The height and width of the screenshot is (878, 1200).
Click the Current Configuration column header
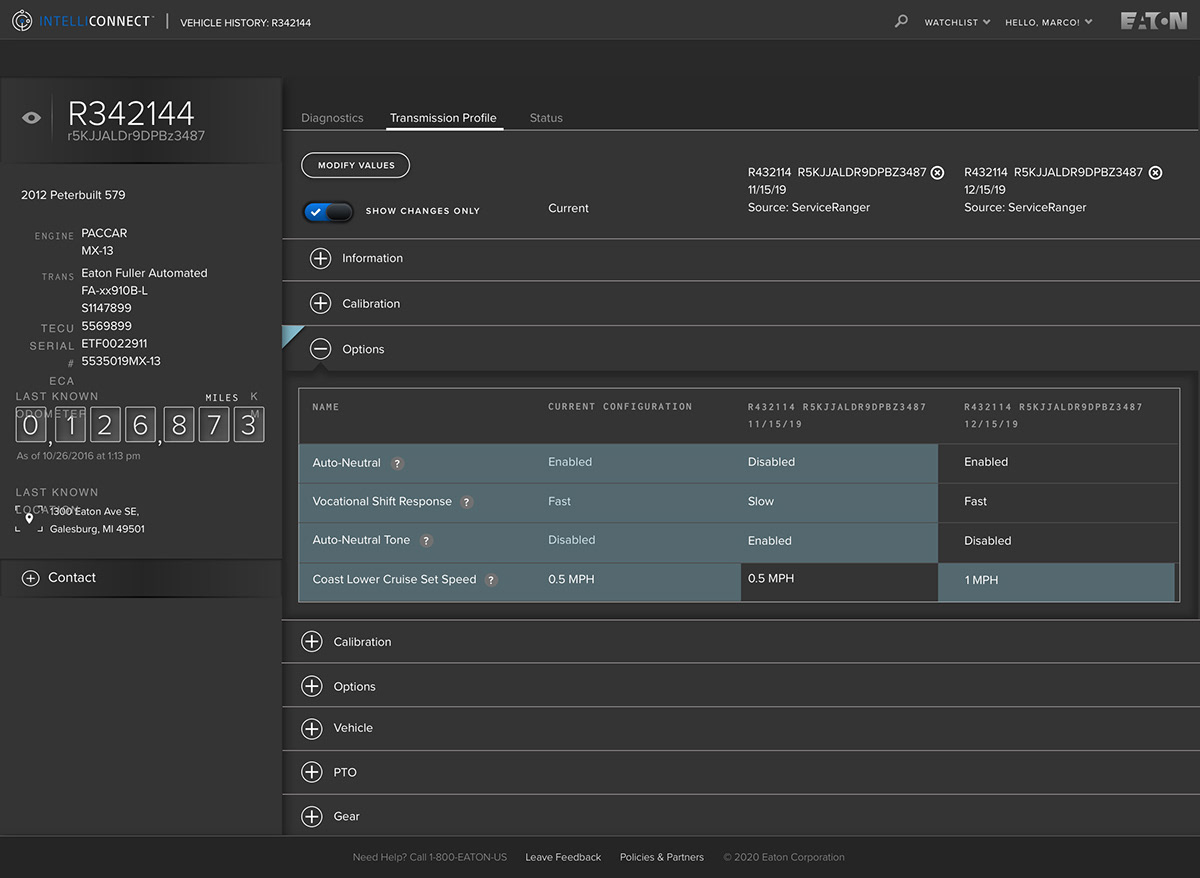620,407
